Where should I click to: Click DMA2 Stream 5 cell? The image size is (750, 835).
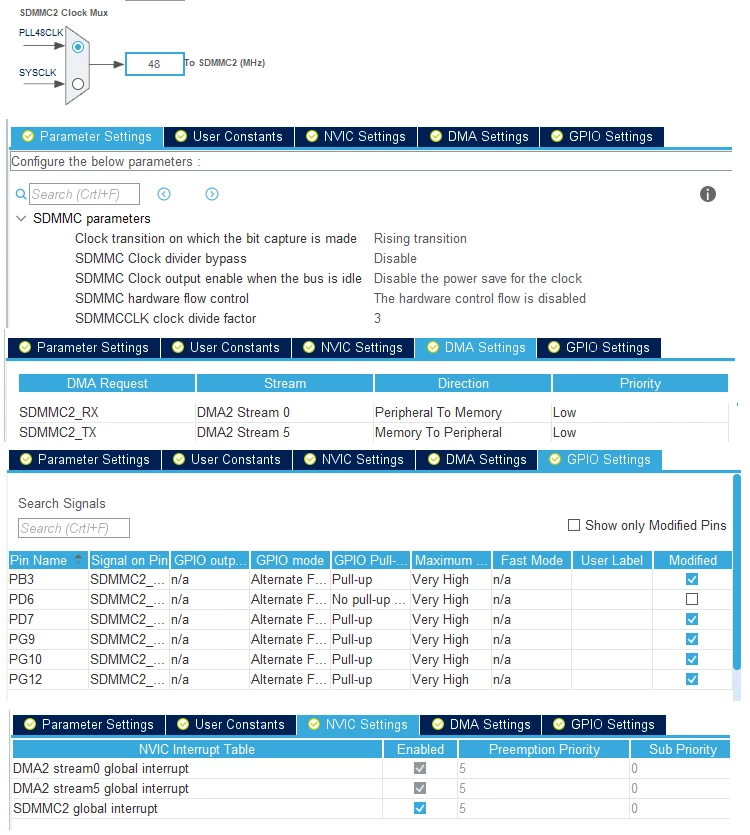pos(284,432)
